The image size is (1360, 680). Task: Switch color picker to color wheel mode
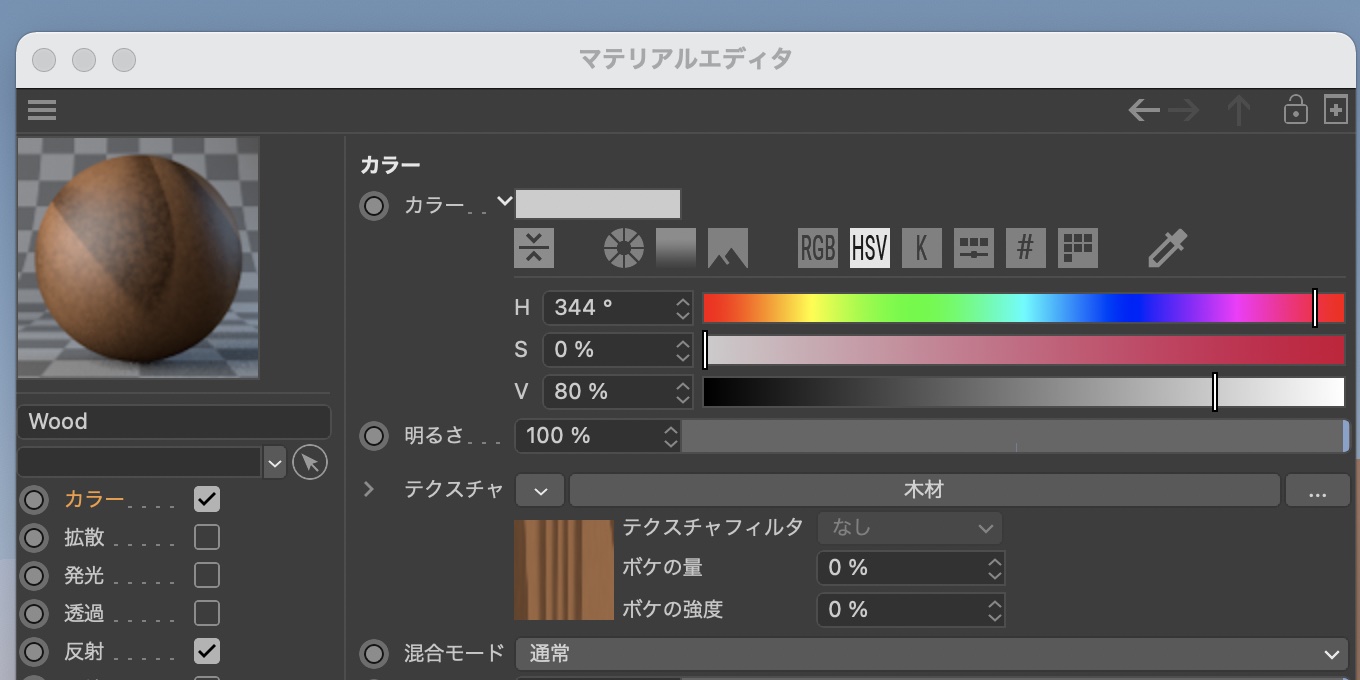(x=623, y=248)
